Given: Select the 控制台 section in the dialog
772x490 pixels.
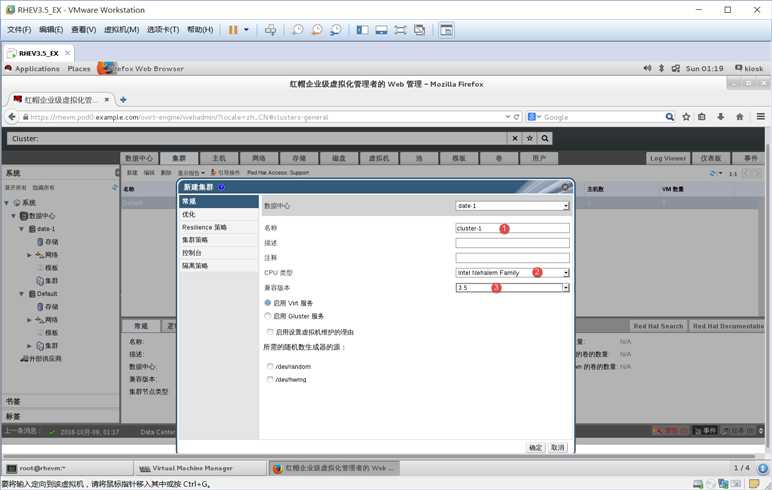Looking at the screenshot, I should [x=219, y=253].
